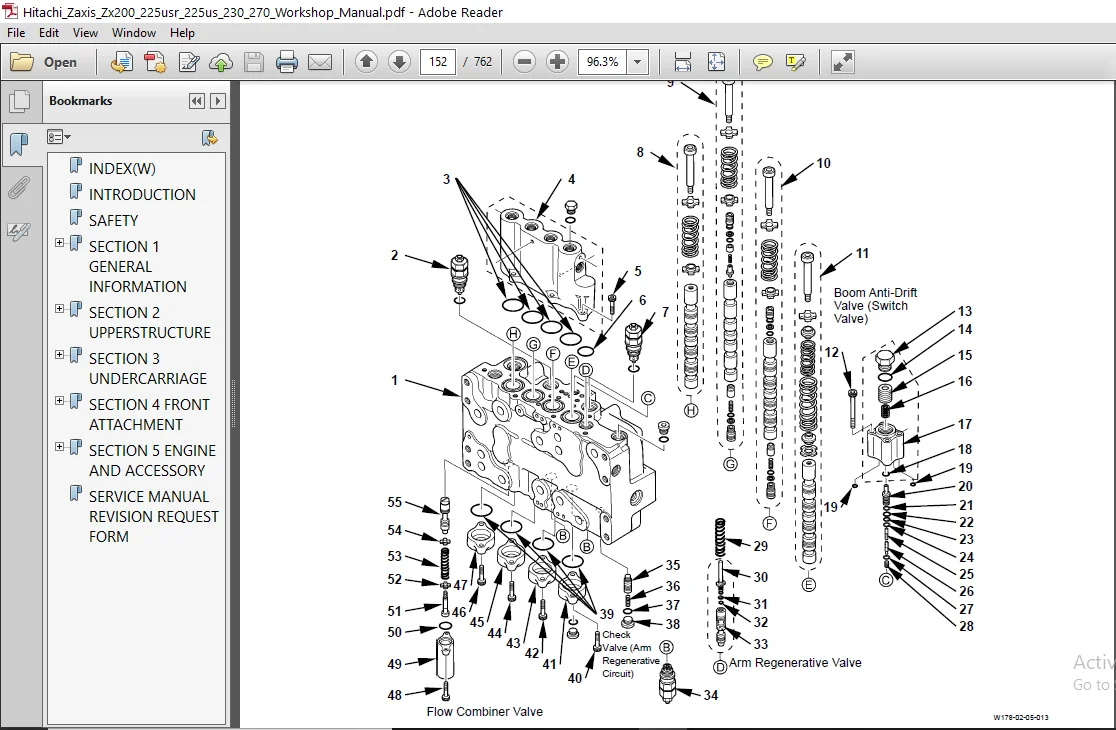Select the highlight text tool
Screen dimensions: 1116x730
pos(795,63)
